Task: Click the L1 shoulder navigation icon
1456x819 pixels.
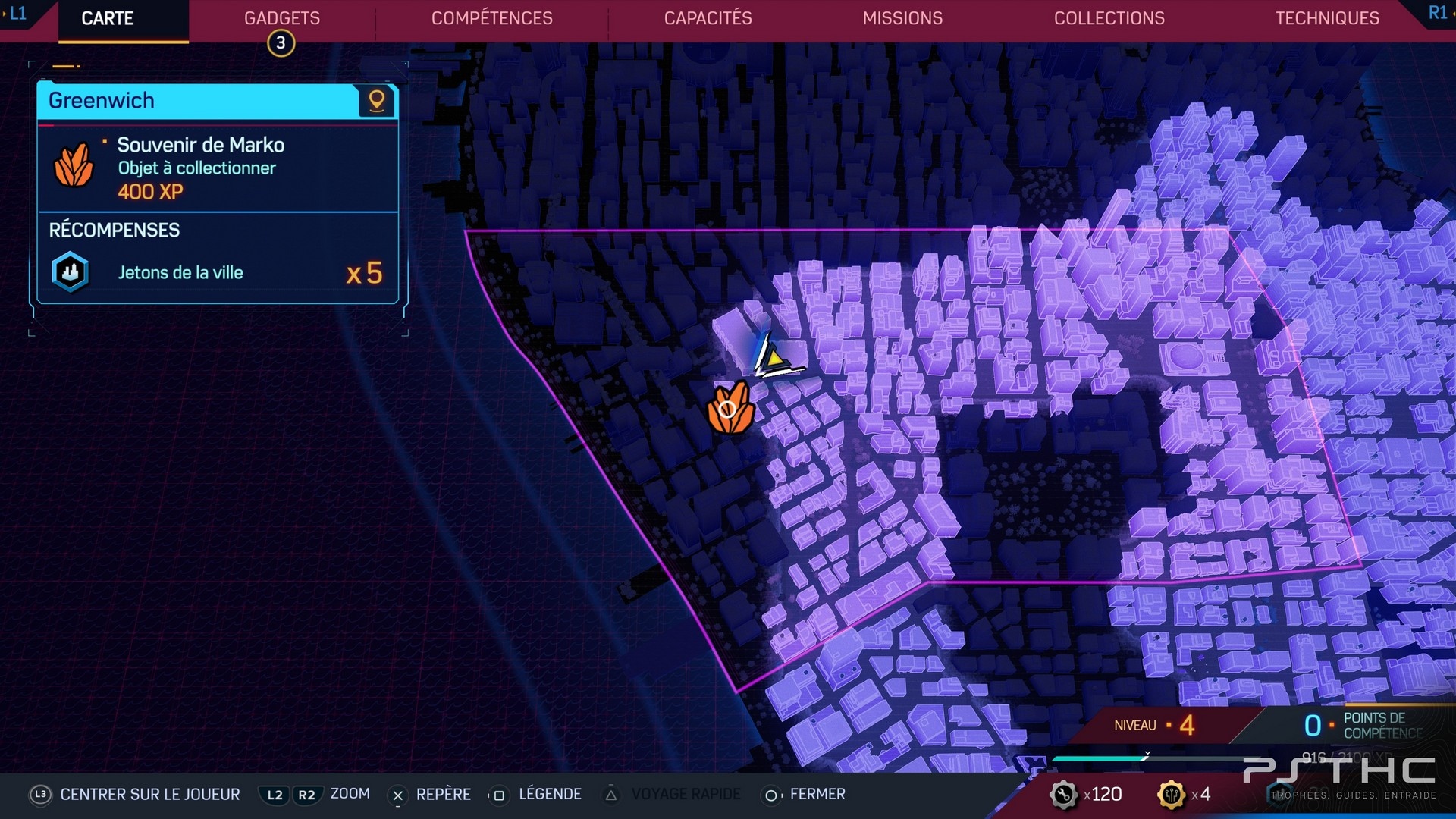Action: pyautogui.click(x=17, y=13)
